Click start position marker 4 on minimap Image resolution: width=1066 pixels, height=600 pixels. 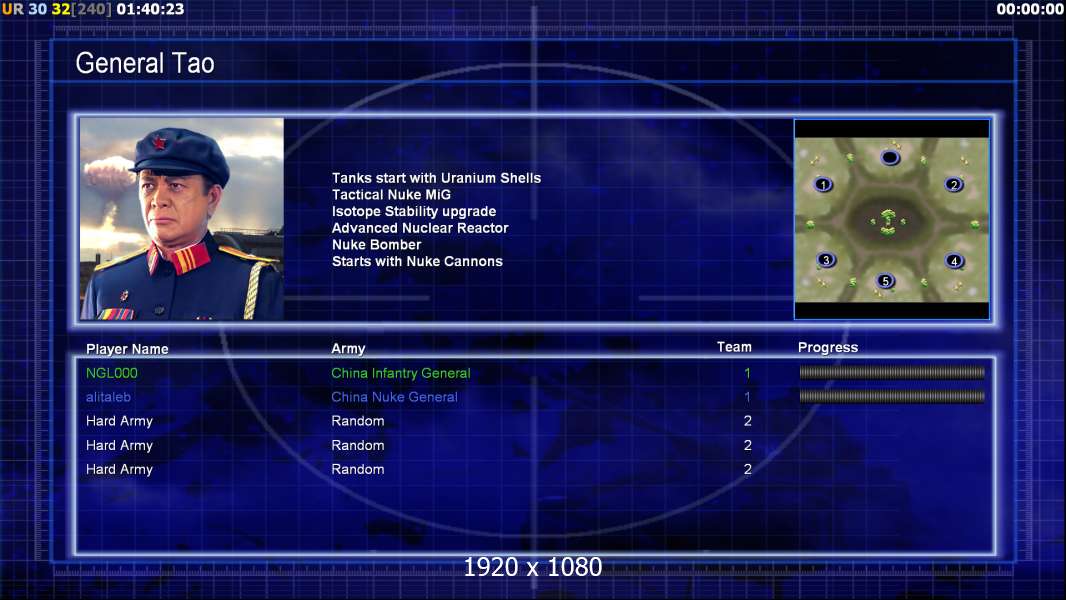point(955,261)
